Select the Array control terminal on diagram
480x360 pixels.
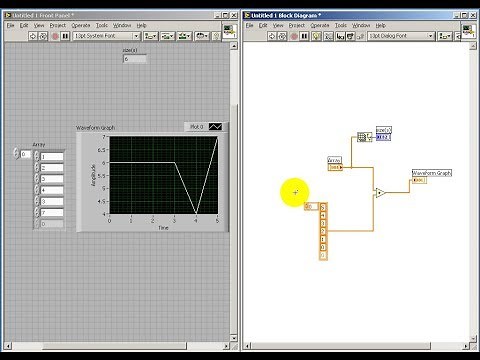click(335, 167)
